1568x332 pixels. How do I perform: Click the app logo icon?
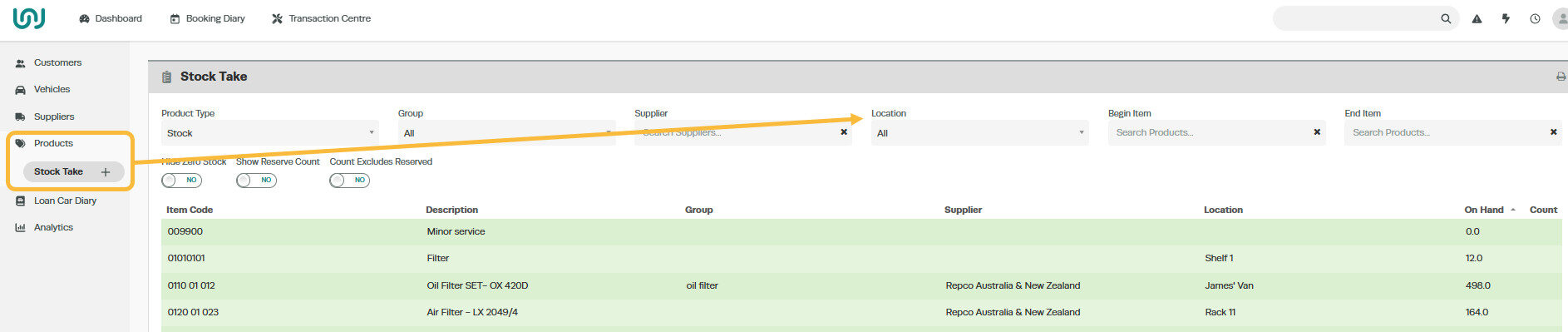(x=29, y=17)
